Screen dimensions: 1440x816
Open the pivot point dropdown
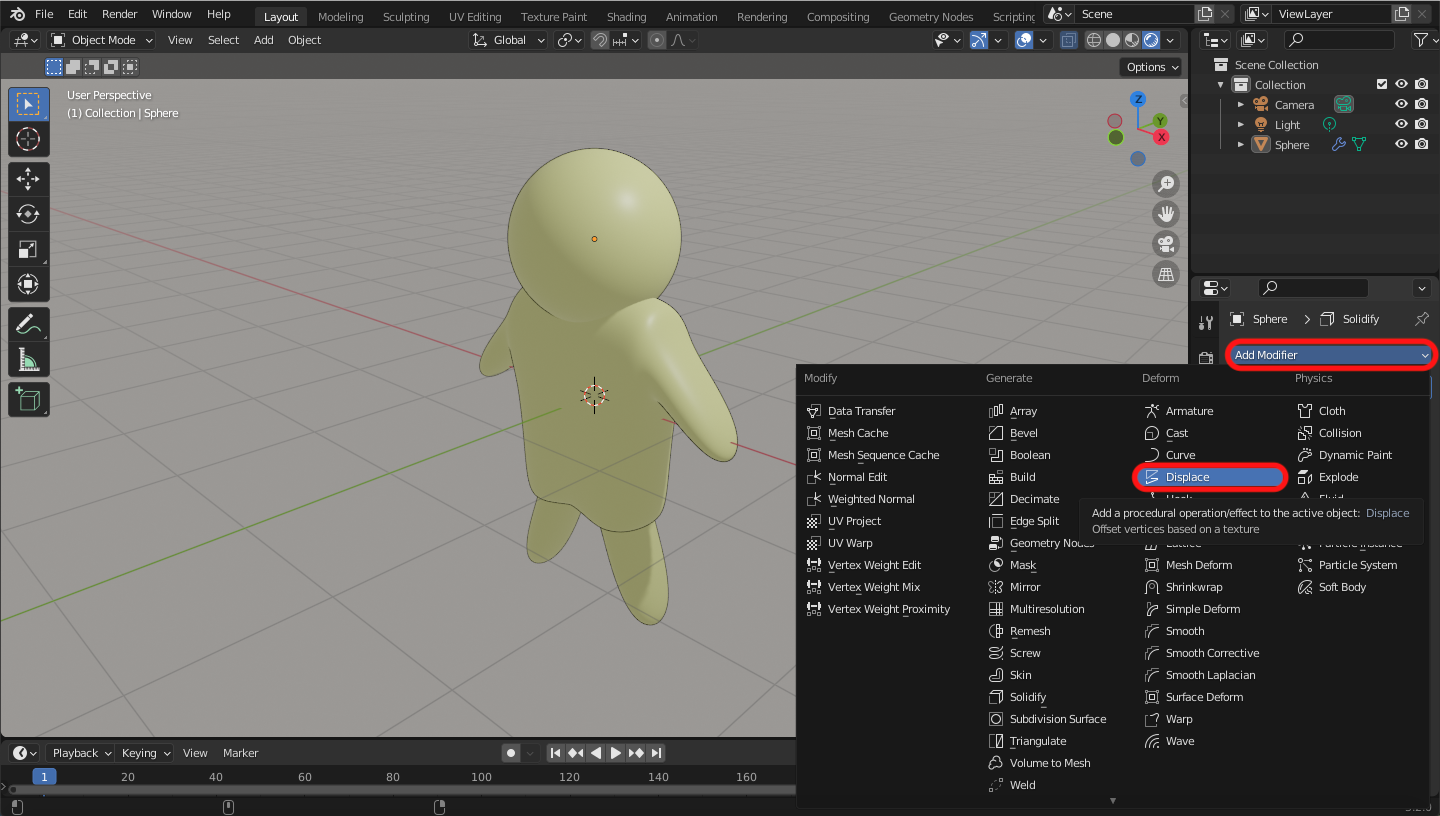pos(570,40)
